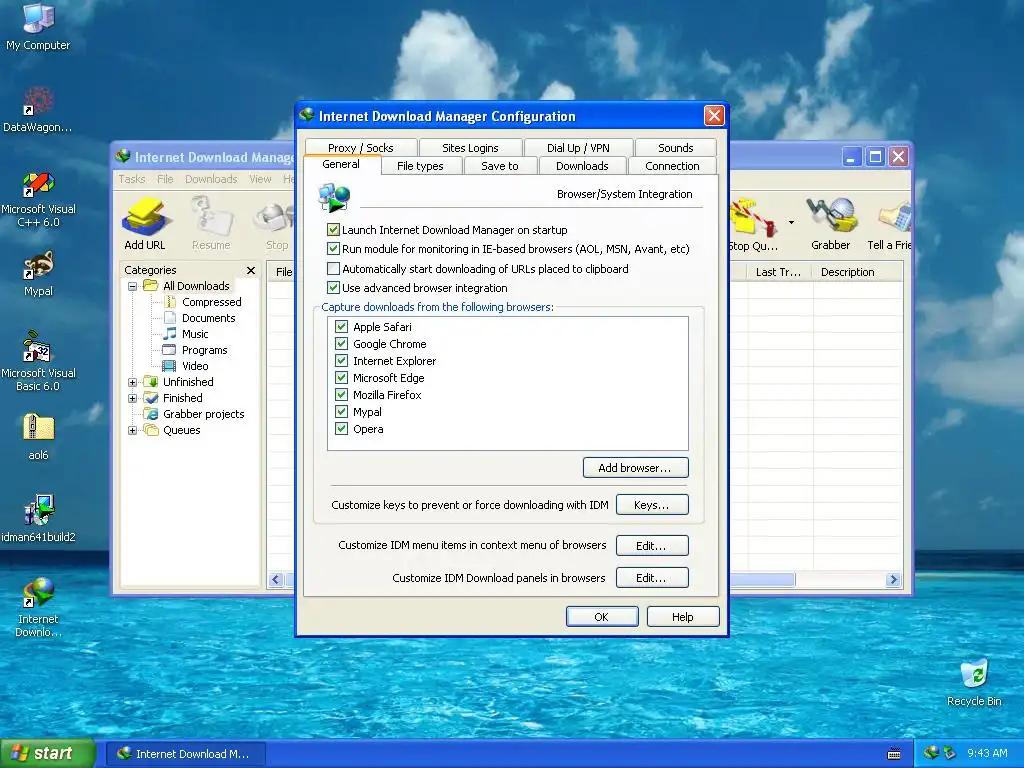Click the Add browser... button
This screenshot has height=768, width=1024.
pyautogui.click(x=635, y=468)
